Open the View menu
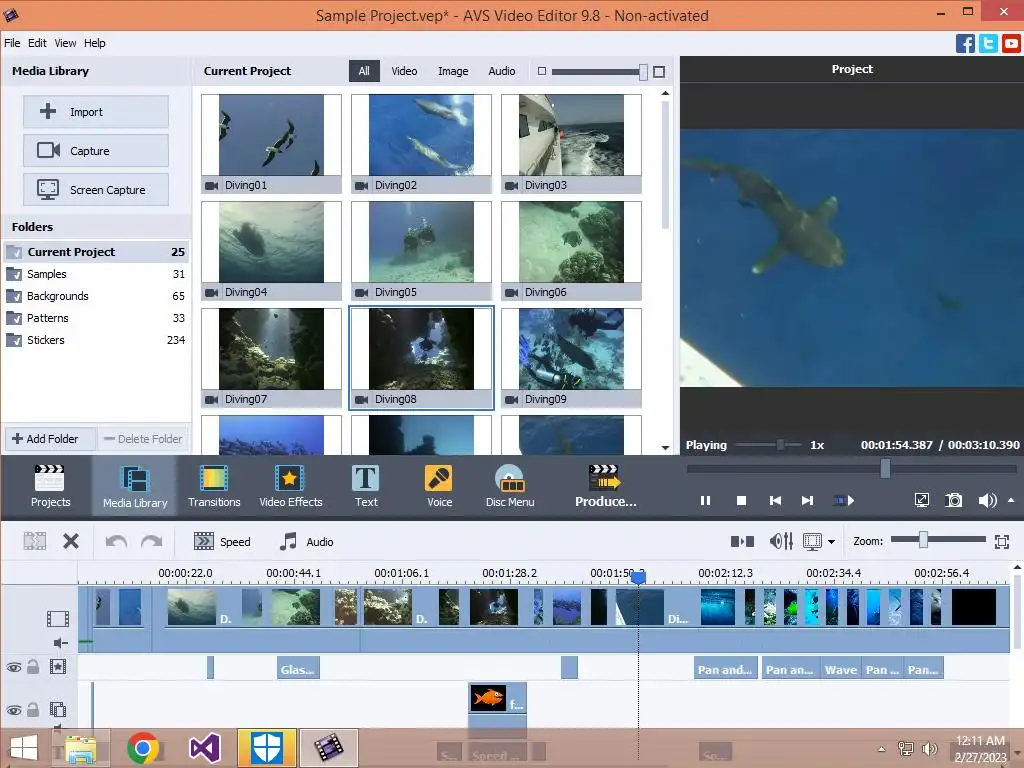1024x768 pixels. 65,43
